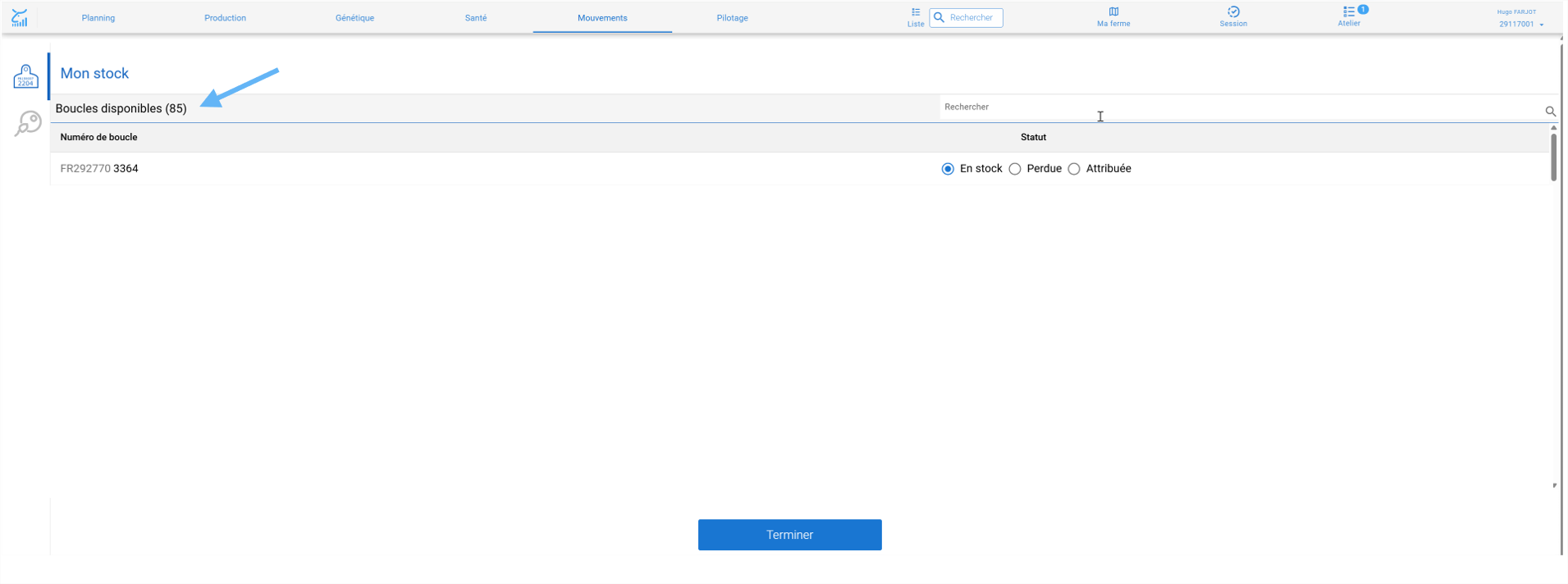Click tag number FR292770 3364

pyautogui.click(x=99, y=169)
